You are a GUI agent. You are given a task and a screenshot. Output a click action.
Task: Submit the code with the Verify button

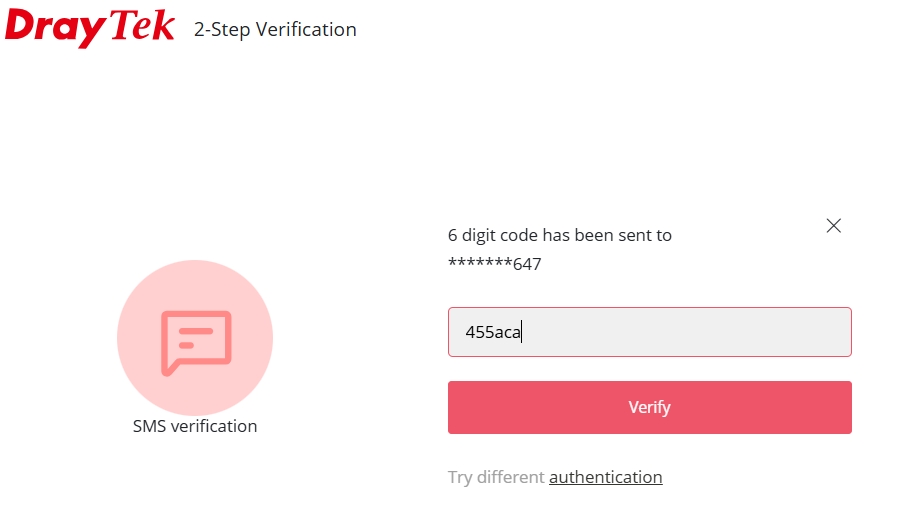(649, 407)
